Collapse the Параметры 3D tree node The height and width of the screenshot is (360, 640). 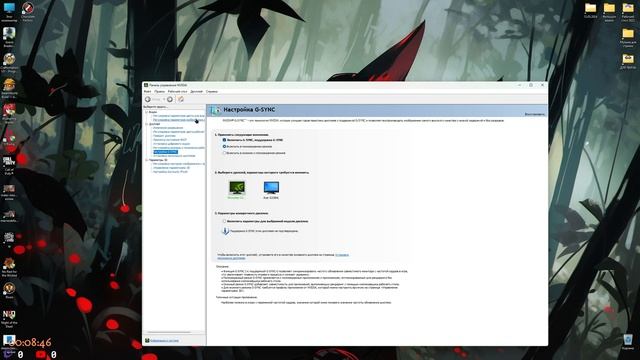pos(147,160)
